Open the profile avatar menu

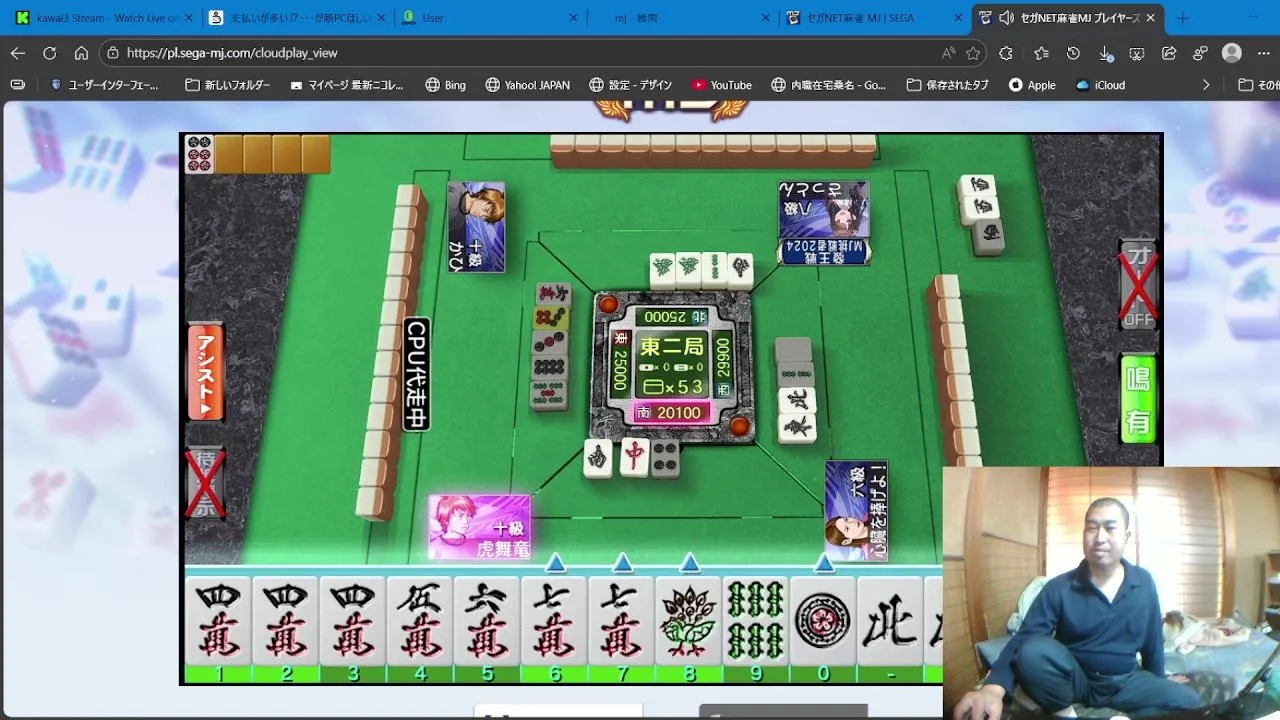[x=1232, y=53]
